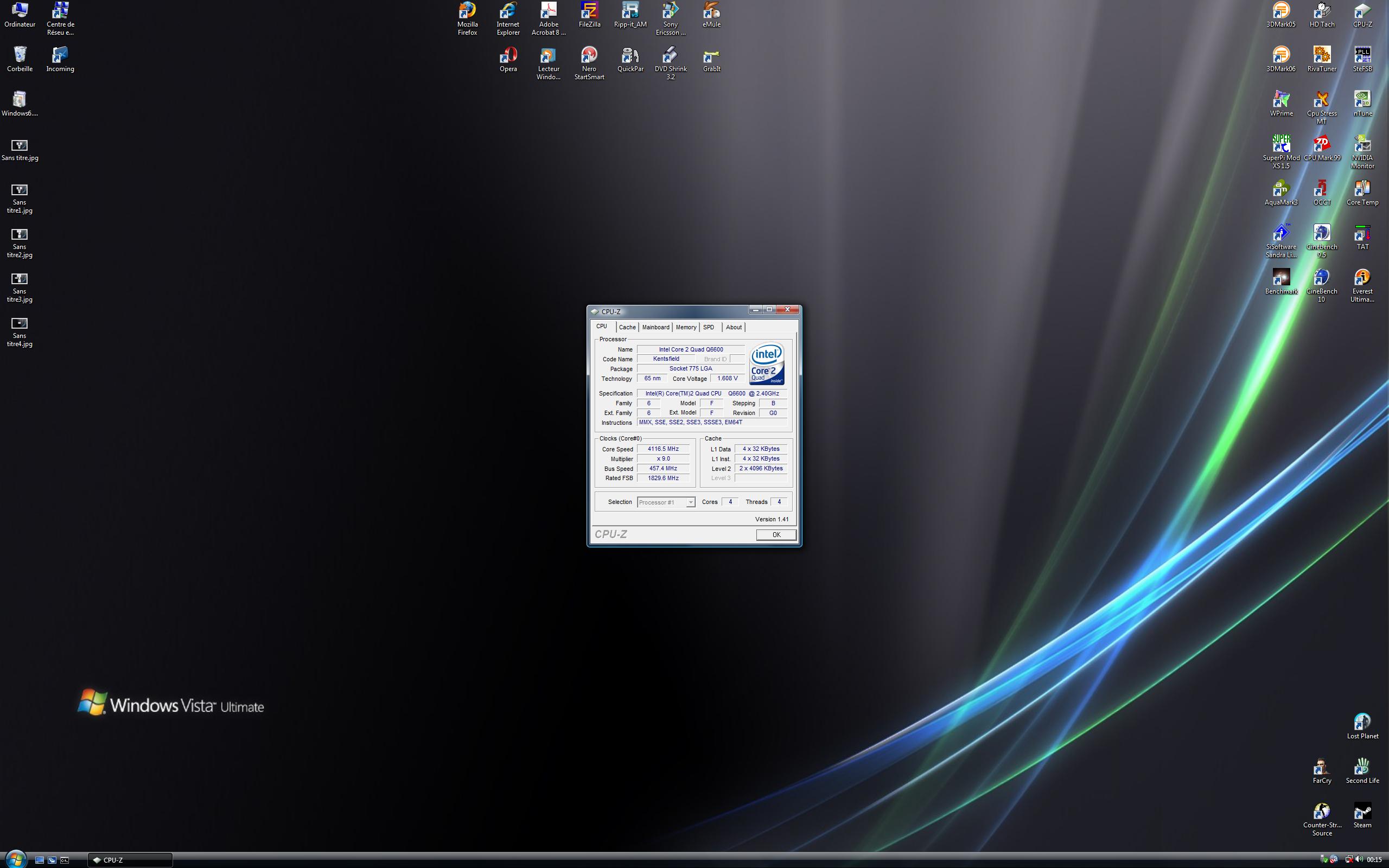Select the nTune shortcut
1389x868 pixels.
pyautogui.click(x=1362, y=104)
